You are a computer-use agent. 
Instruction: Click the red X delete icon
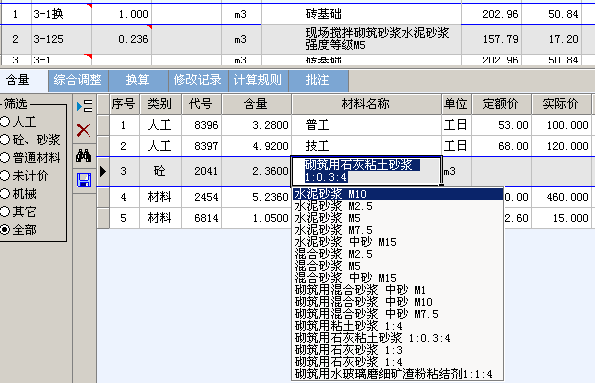click(x=83, y=130)
